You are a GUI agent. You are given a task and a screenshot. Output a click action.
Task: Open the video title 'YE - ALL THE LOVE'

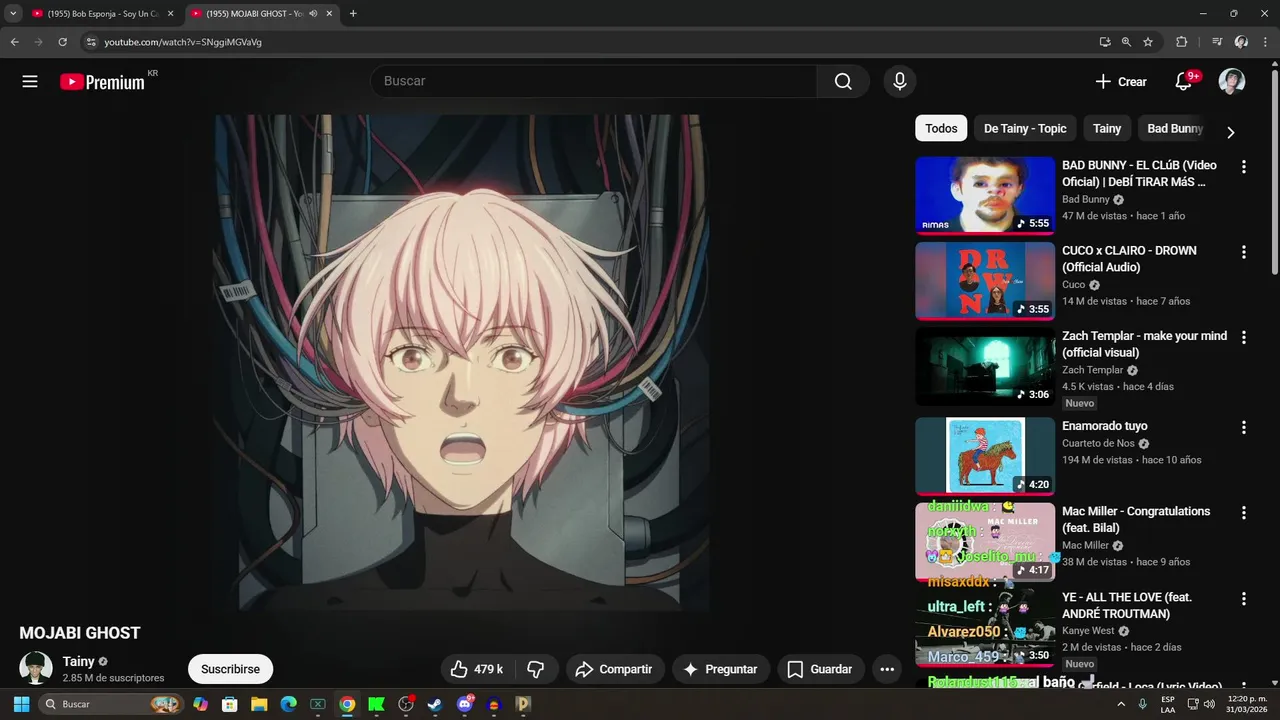pyautogui.click(x=1127, y=605)
